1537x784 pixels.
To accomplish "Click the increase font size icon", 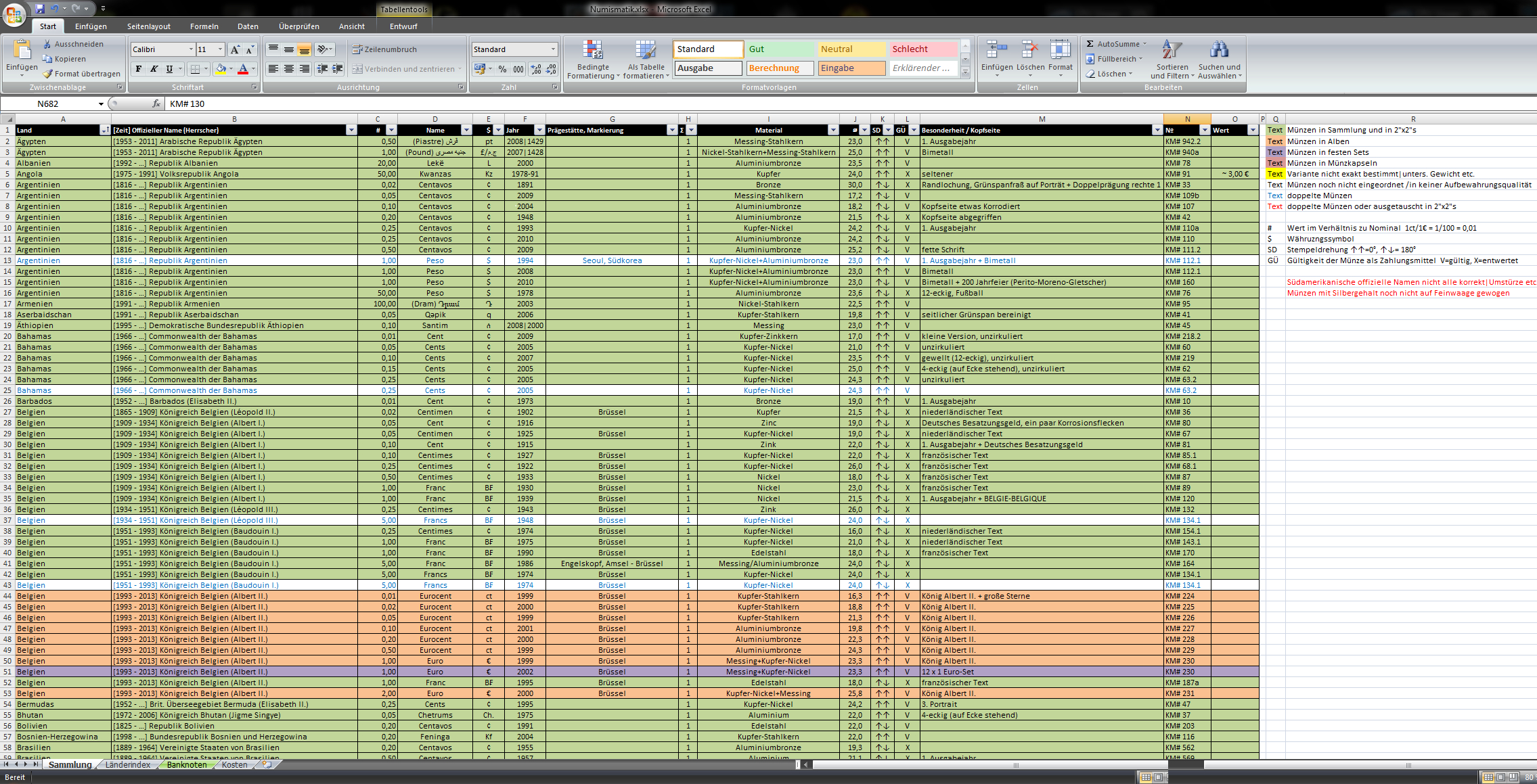I will click(x=234, y=49).
